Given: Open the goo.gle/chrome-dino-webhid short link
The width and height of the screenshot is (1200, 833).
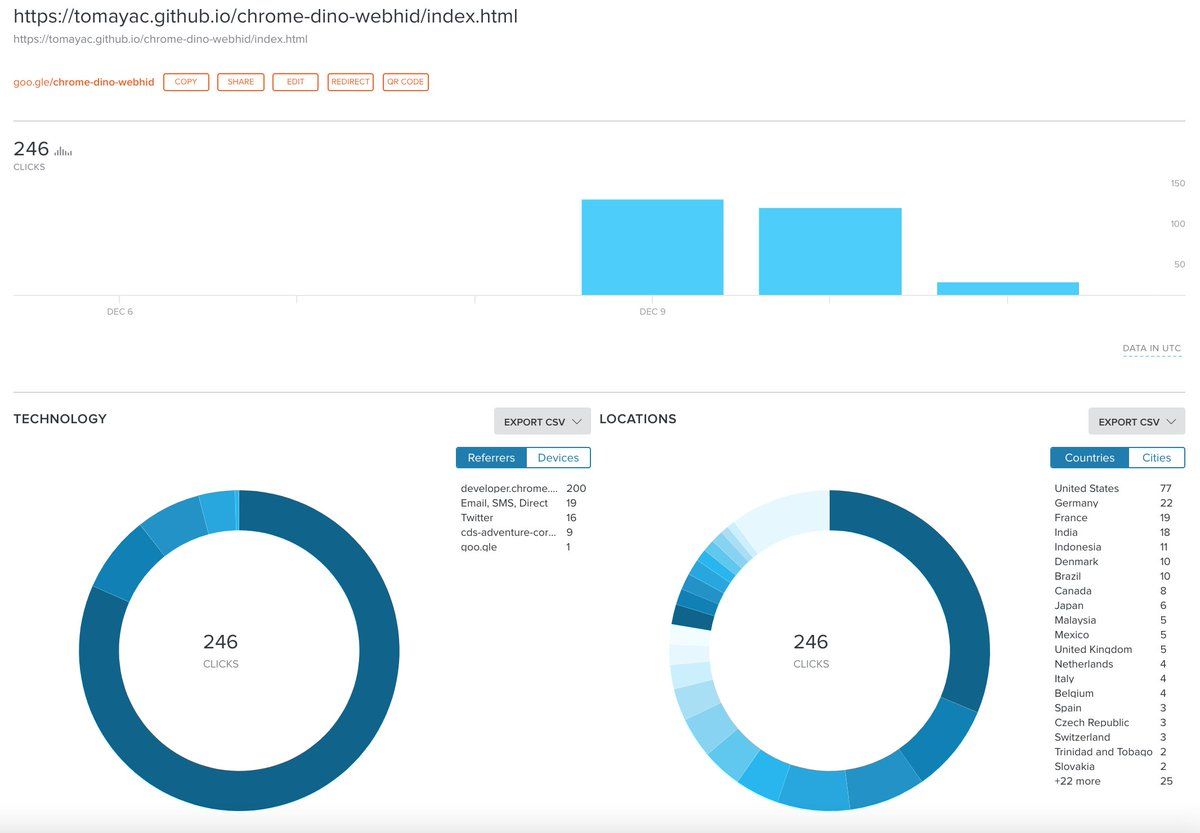Looking at the screenshot, I should [84, 82].
